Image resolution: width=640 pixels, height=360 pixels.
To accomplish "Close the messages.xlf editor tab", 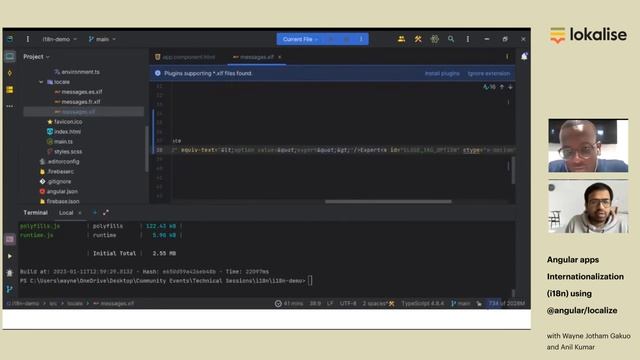I will tap(280, 57).
